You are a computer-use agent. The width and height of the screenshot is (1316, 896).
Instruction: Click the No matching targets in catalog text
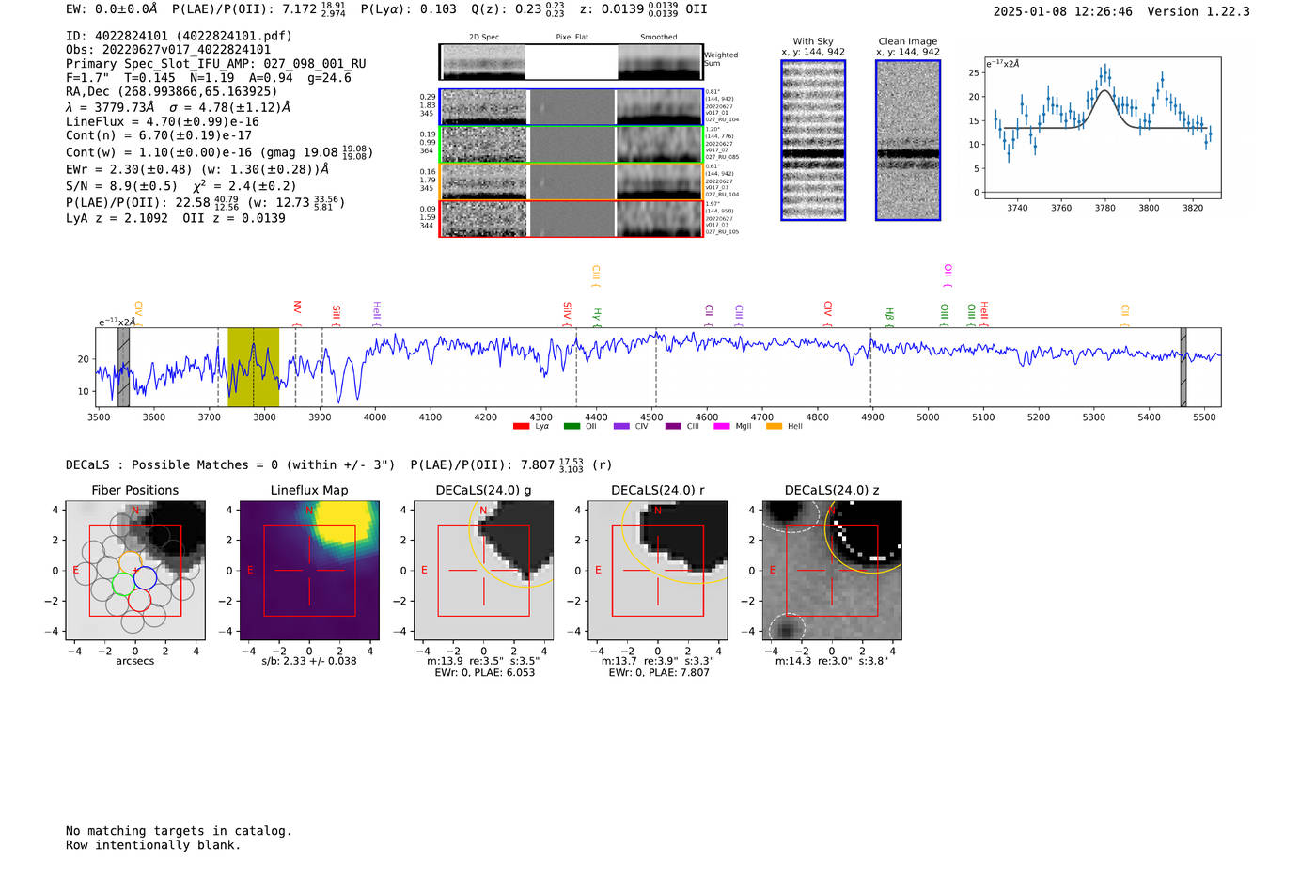coord(179,831)
